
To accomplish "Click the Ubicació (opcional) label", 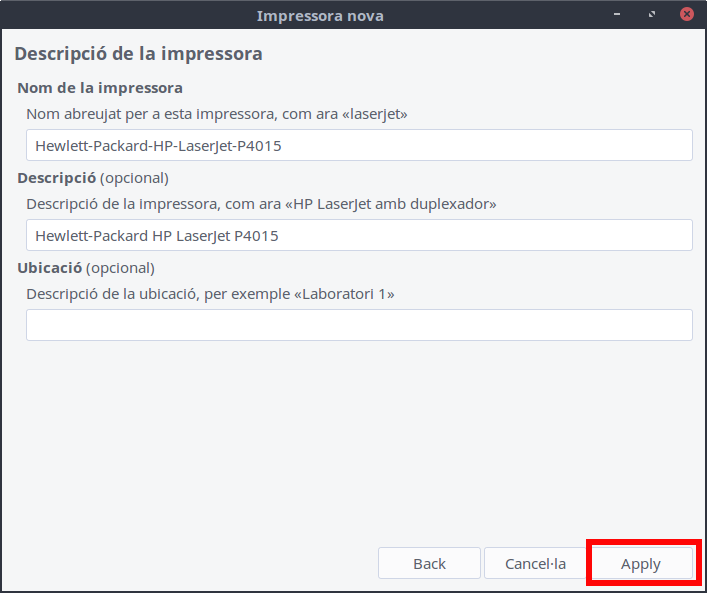I will point(86,268).
